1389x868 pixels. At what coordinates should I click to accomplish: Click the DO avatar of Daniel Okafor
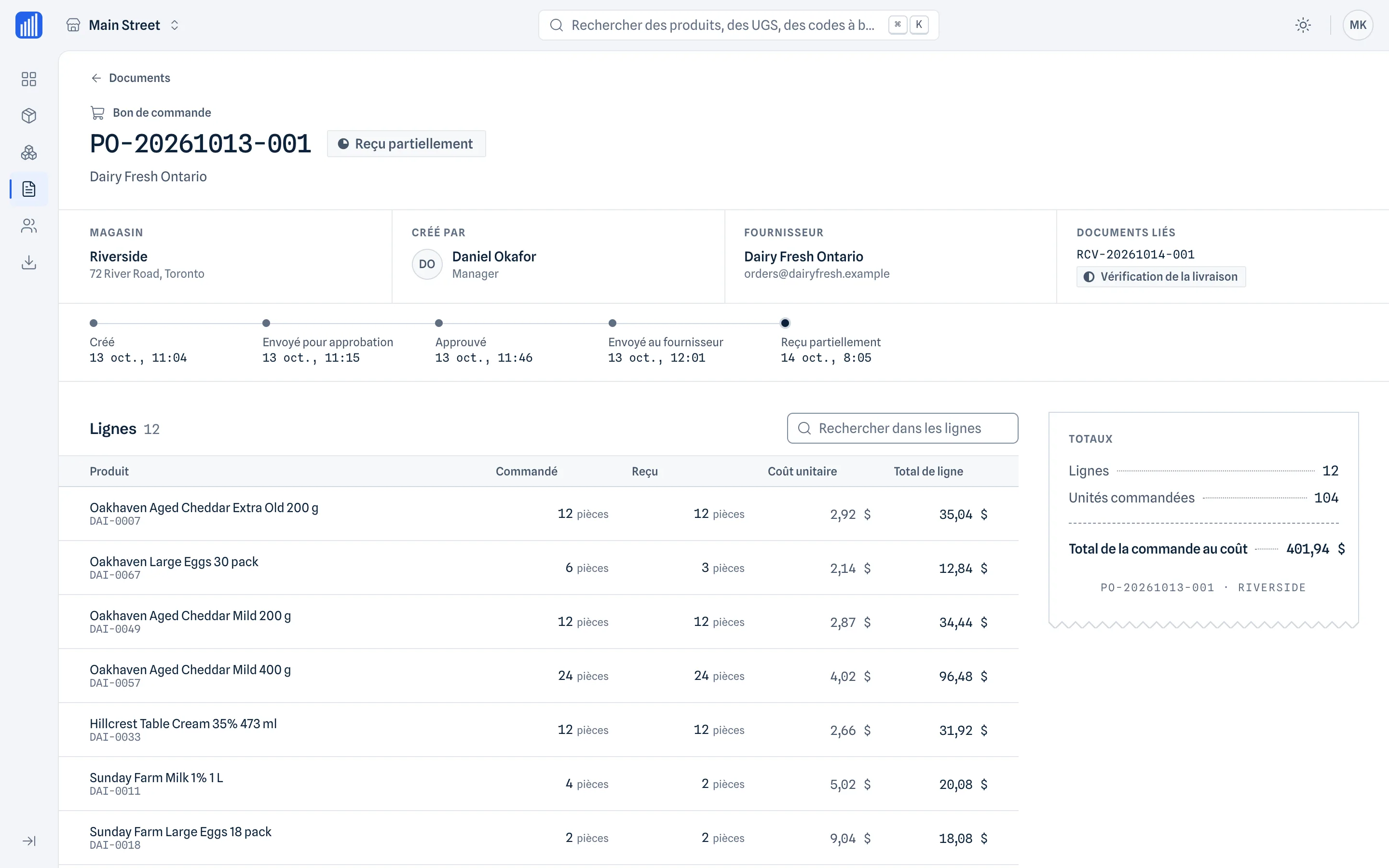427,264
